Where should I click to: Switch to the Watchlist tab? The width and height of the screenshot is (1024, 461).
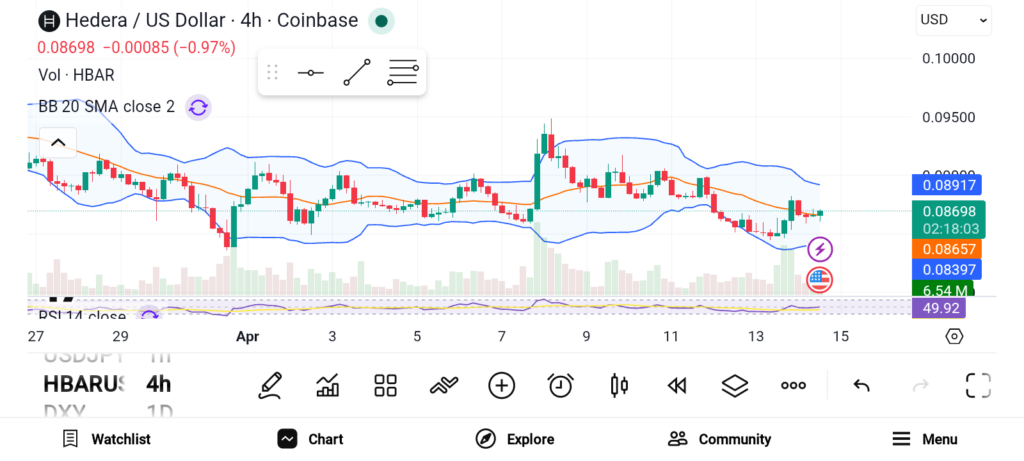coord(106,439)
